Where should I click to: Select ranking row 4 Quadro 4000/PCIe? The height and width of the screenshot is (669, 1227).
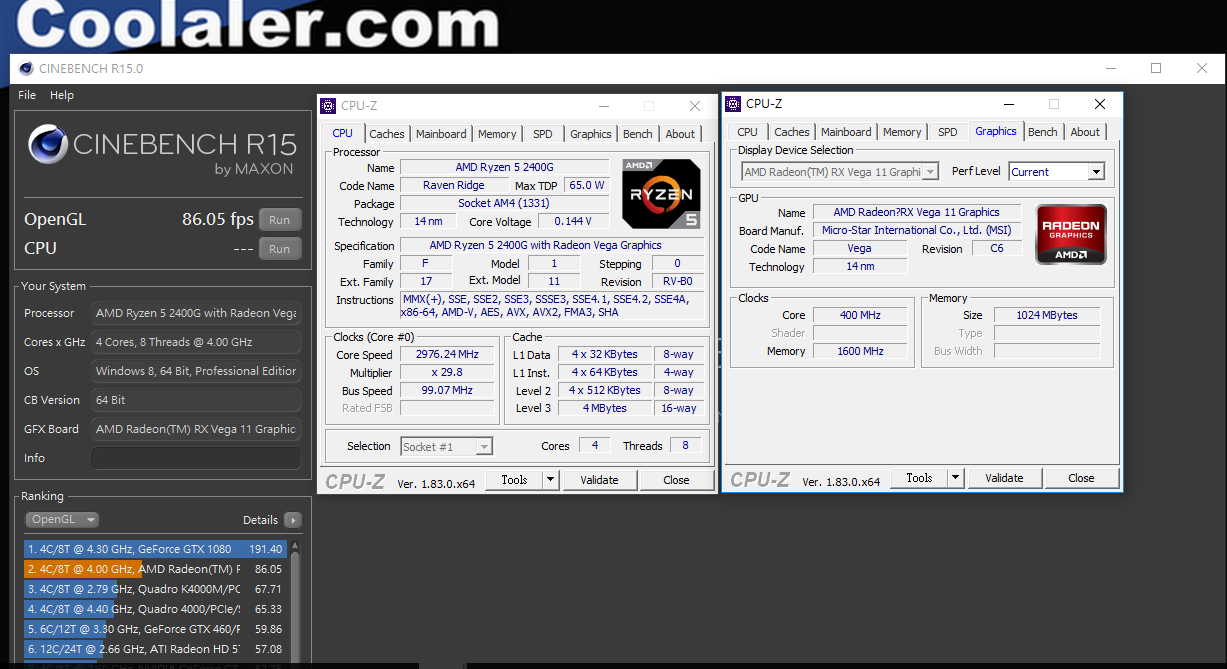point(155,609)
